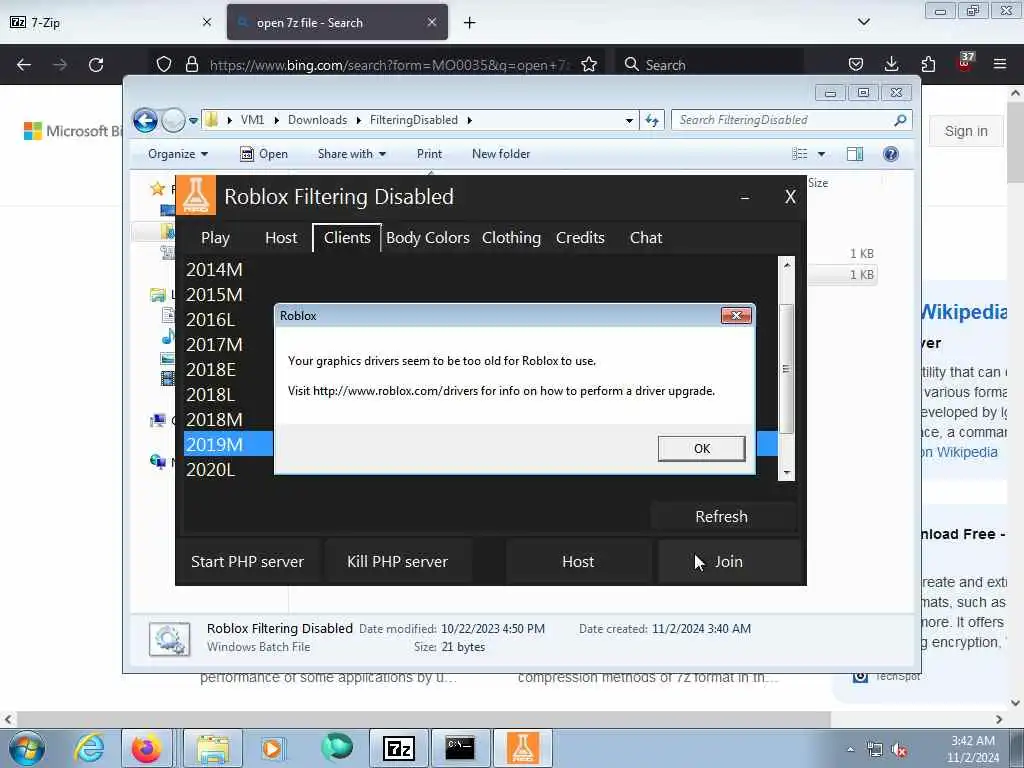The height and width of the screenshot is (768, 1024).
Task: Bookmark this page with the star
Action: pyautogui.click(x=589, y=64)
